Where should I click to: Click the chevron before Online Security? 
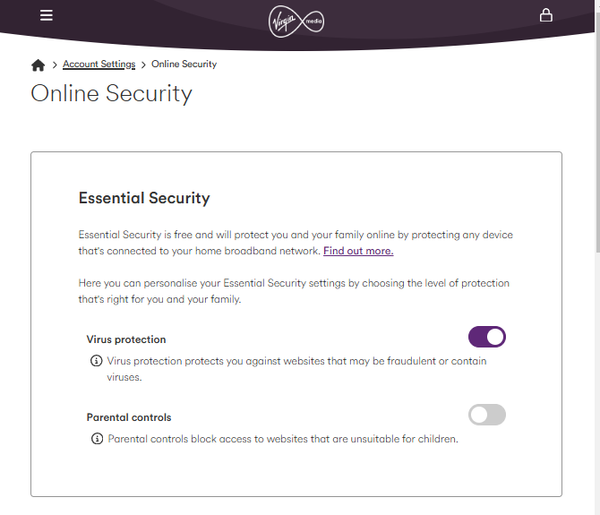pyautogui.click(x=143, y=65)
